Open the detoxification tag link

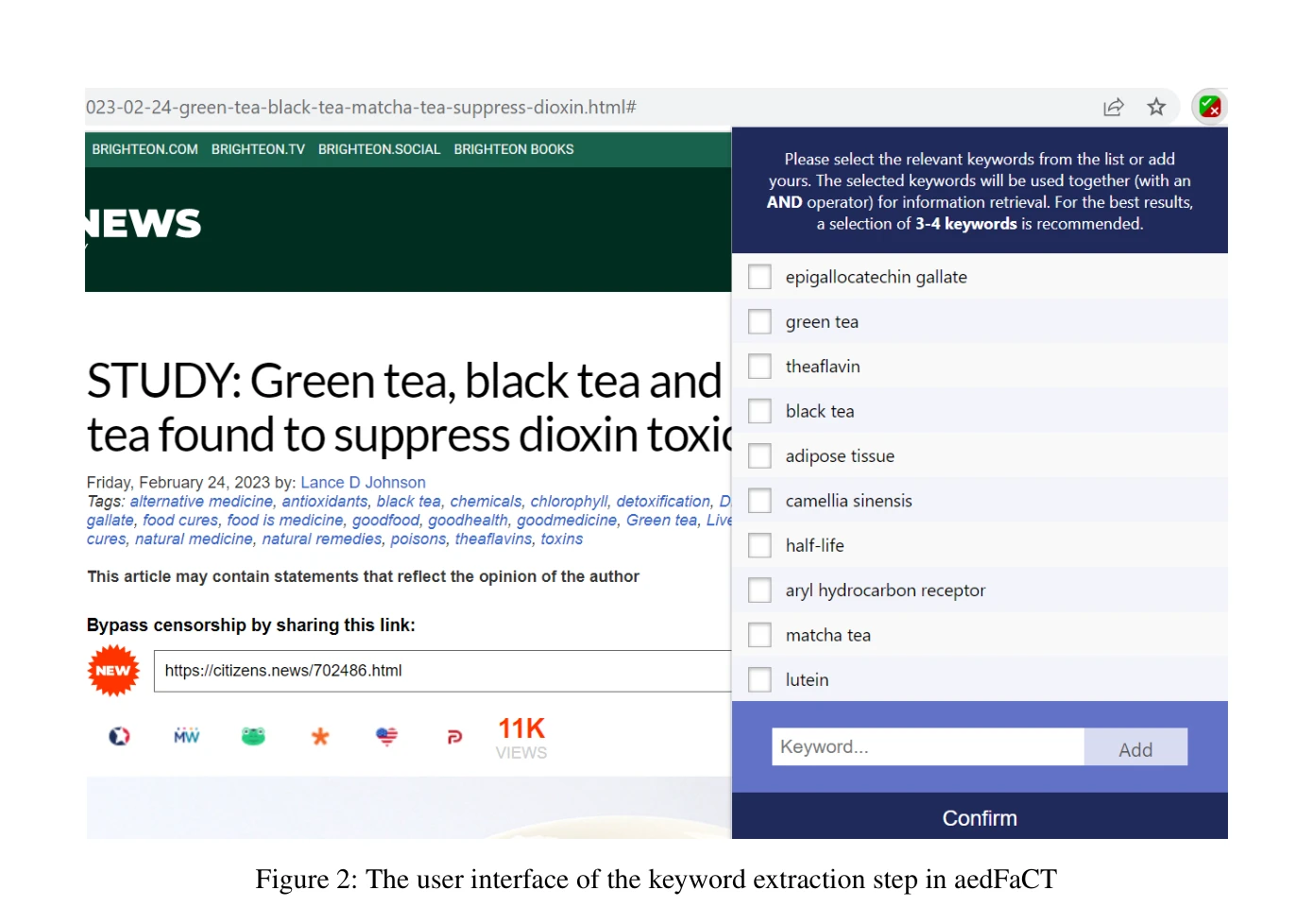click(663, 502)
